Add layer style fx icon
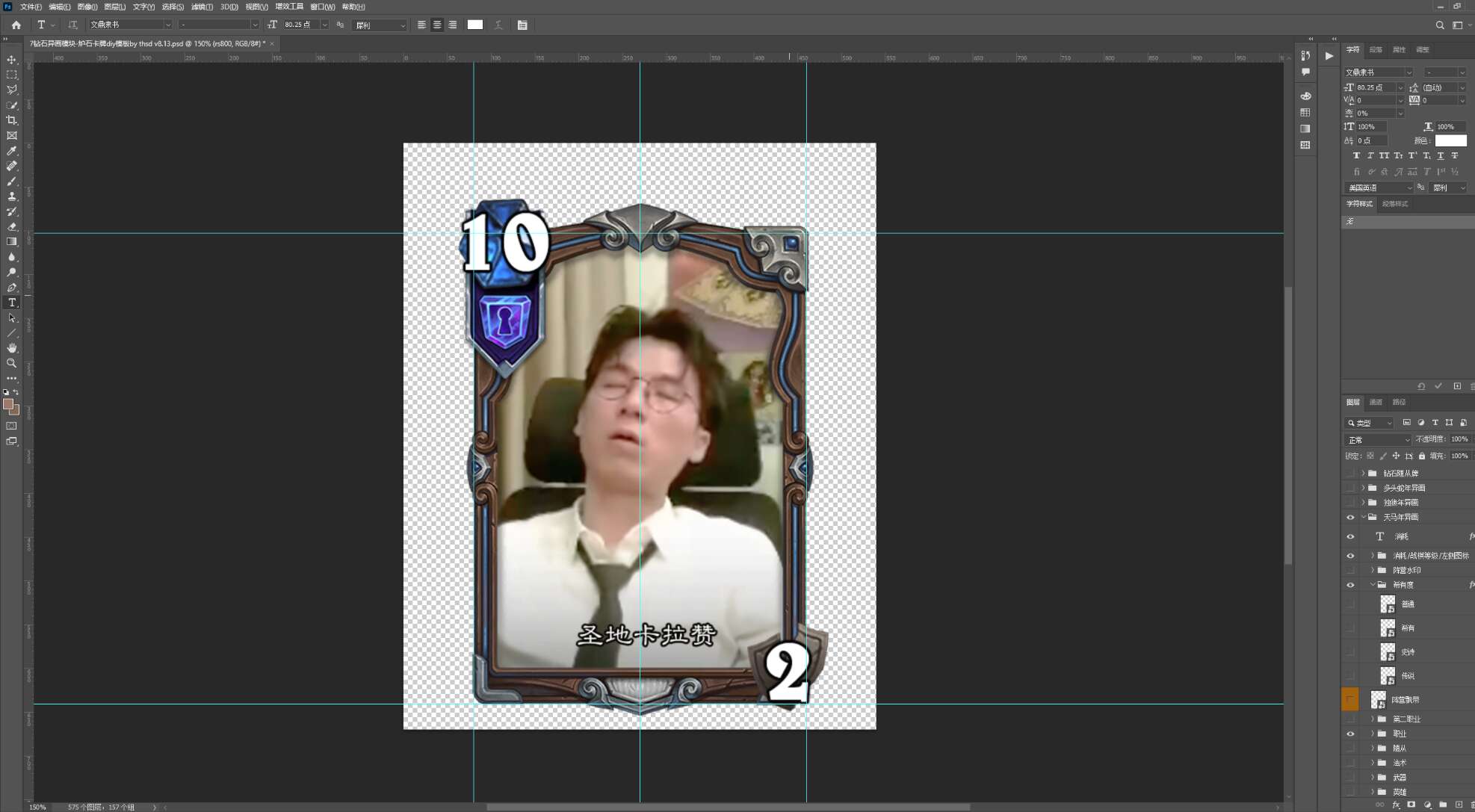The image size is (1475, 812). tap(1396, 805)
